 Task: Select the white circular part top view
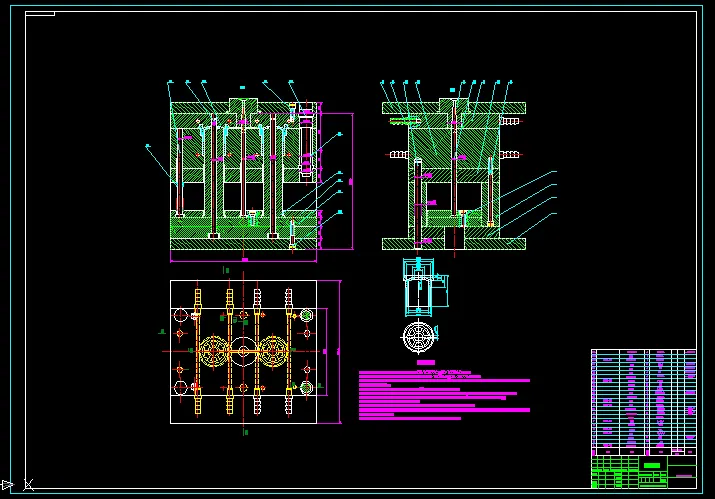418,337
